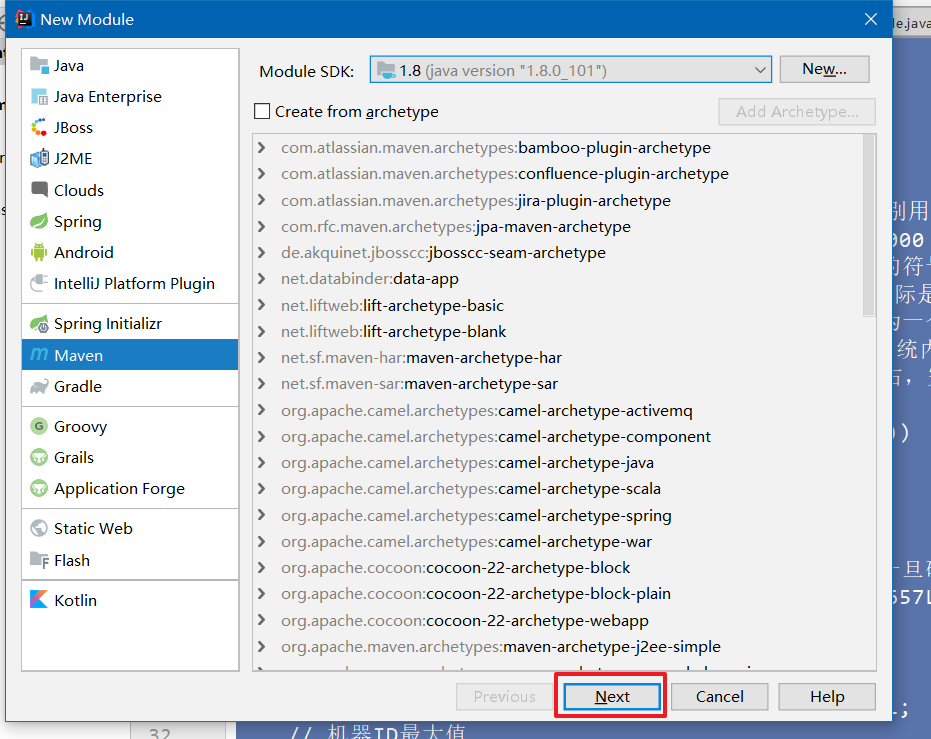
Task: Expand jbosscc-seam-archetype entry
Action: [x=262, y=252]
